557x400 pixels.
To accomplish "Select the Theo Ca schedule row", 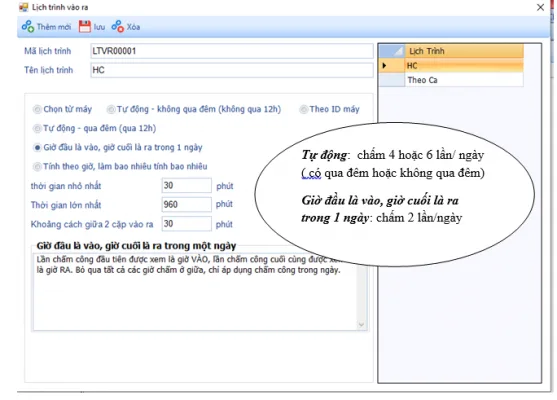I will pyautogui.click(x=464, y=80).
